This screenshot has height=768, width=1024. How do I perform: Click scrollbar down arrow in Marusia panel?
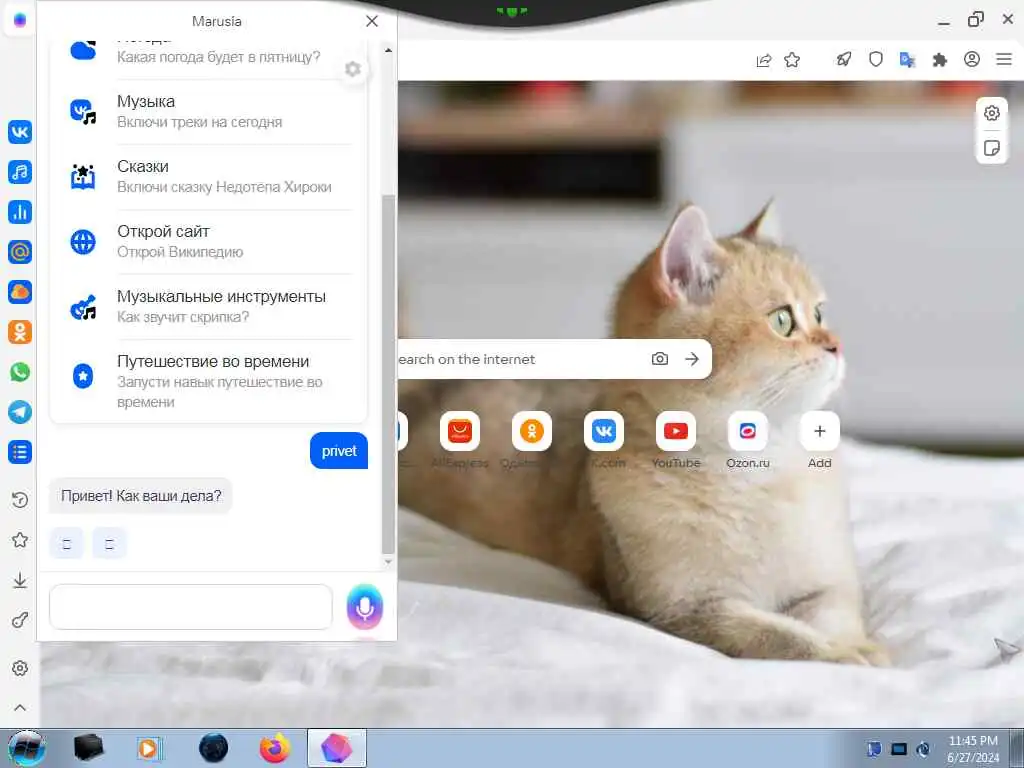pyautogui.click(x=388, y=561)
